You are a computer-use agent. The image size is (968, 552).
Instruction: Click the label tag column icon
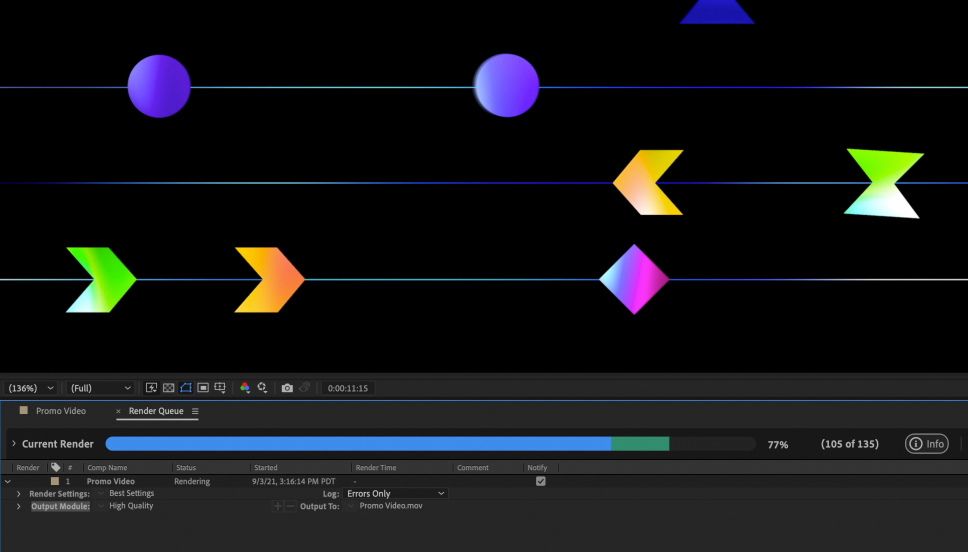56,467
